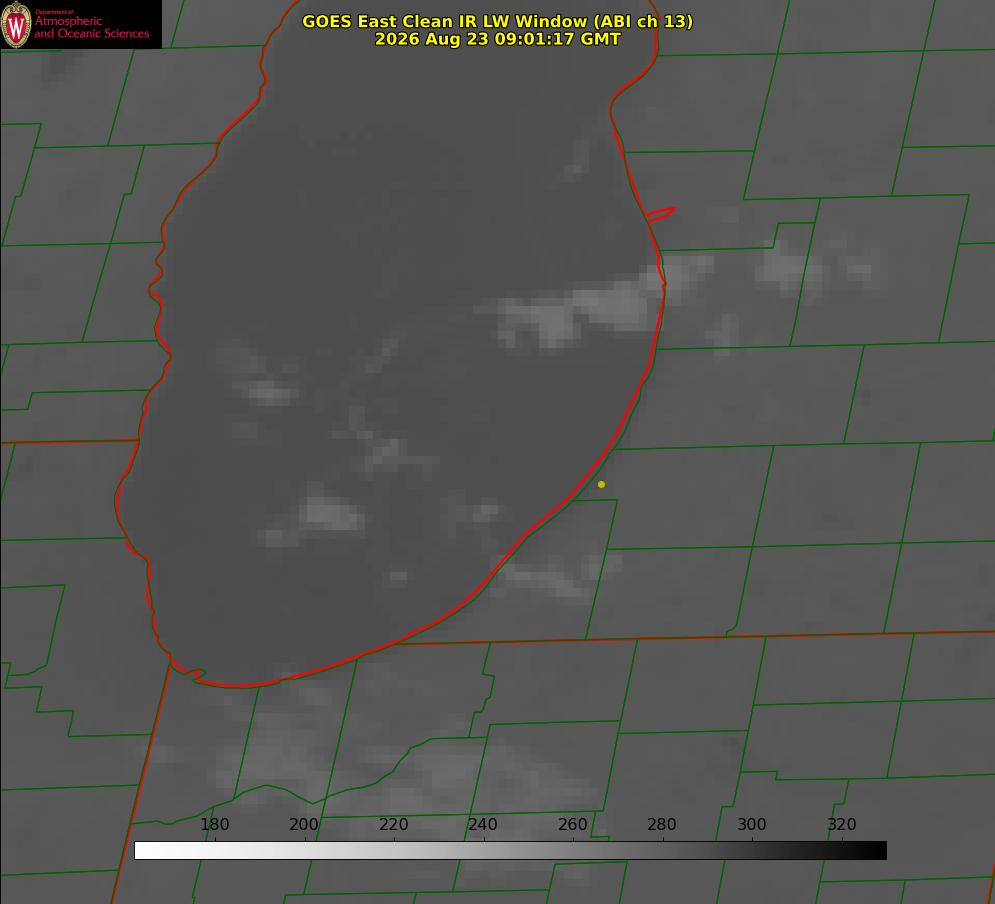Click the University of Wisconsin crest logo

pos(16,24)
